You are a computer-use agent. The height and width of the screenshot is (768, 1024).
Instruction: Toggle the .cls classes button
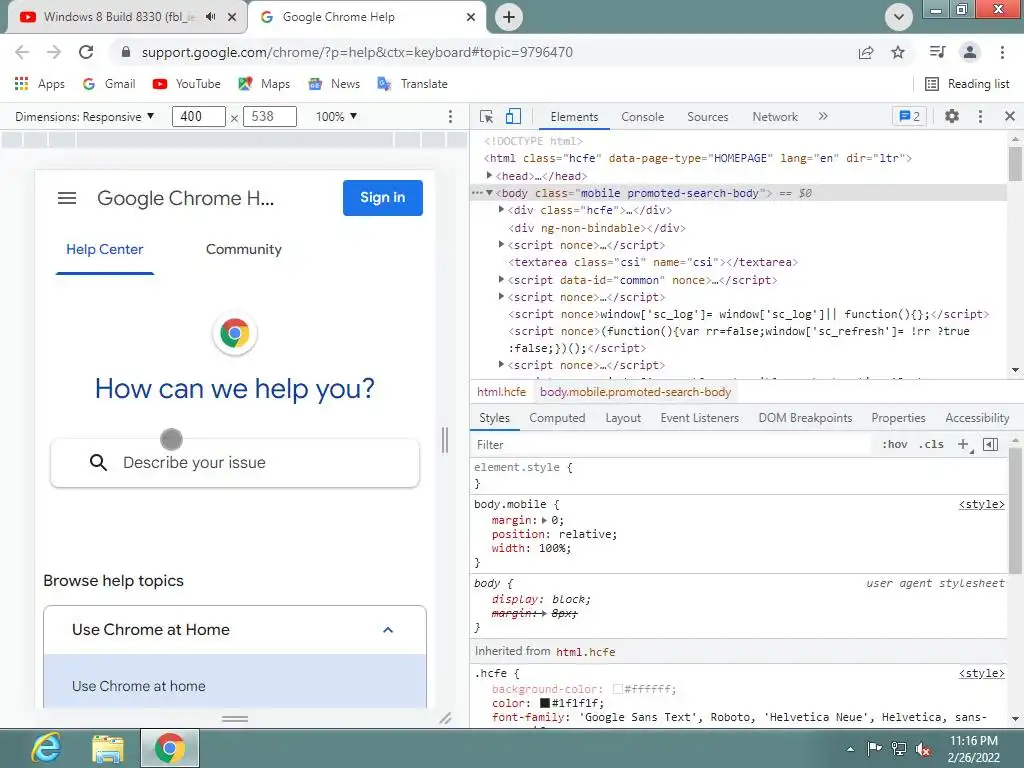point(931,444)
